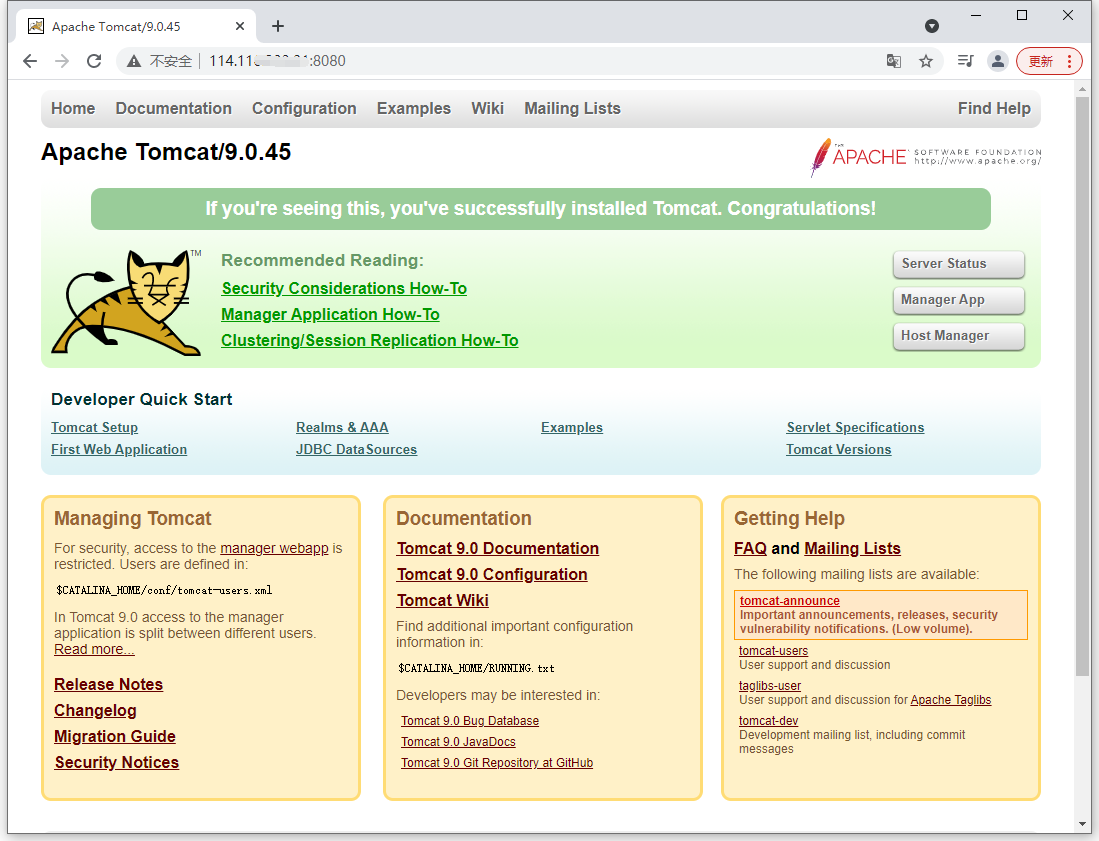This screenshot has width=1099, height=841.
Task: Click the Server Status button
Action: [958, 264]
